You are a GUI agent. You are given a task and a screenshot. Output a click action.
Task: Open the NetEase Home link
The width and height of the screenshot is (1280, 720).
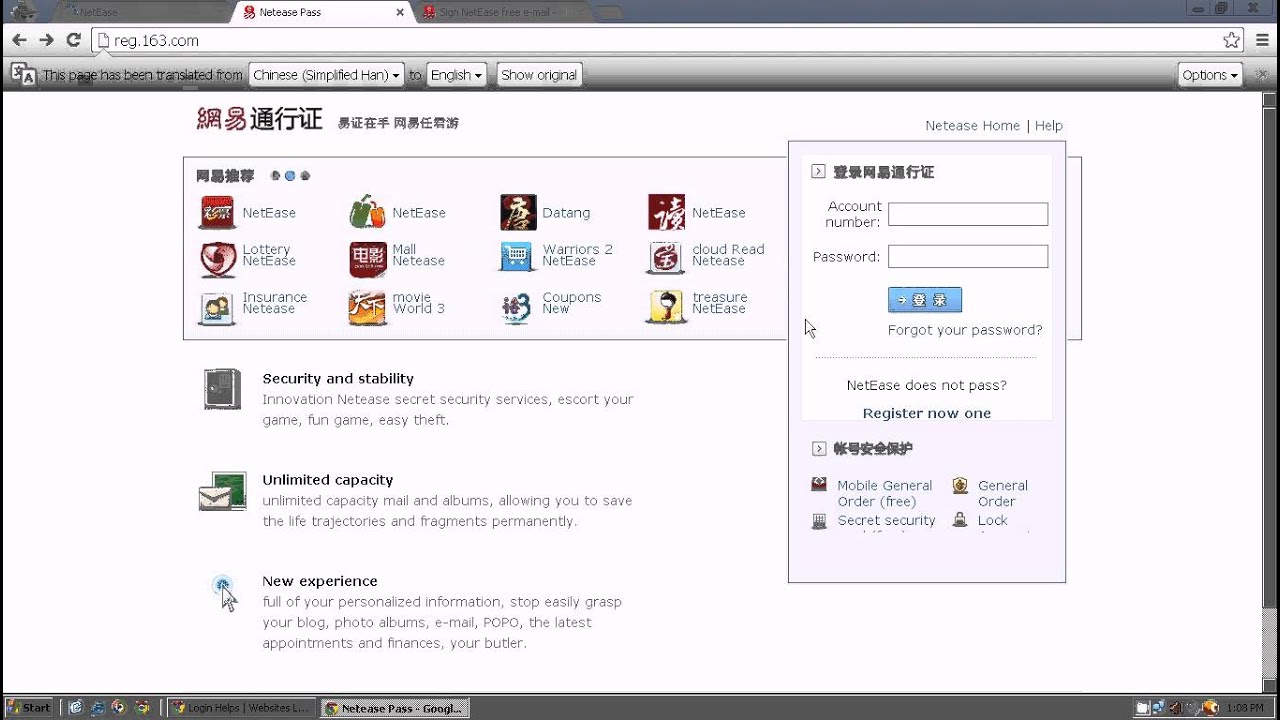[x=972, y=125]
